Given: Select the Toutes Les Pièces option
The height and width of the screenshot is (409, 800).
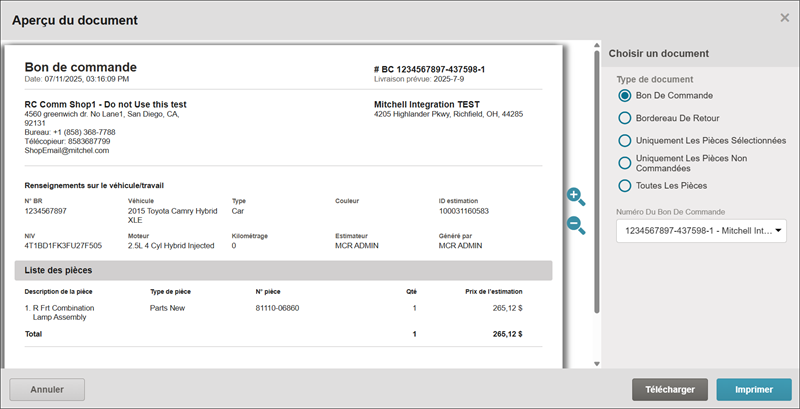Looking at the screenshot, I should [625, 186].
